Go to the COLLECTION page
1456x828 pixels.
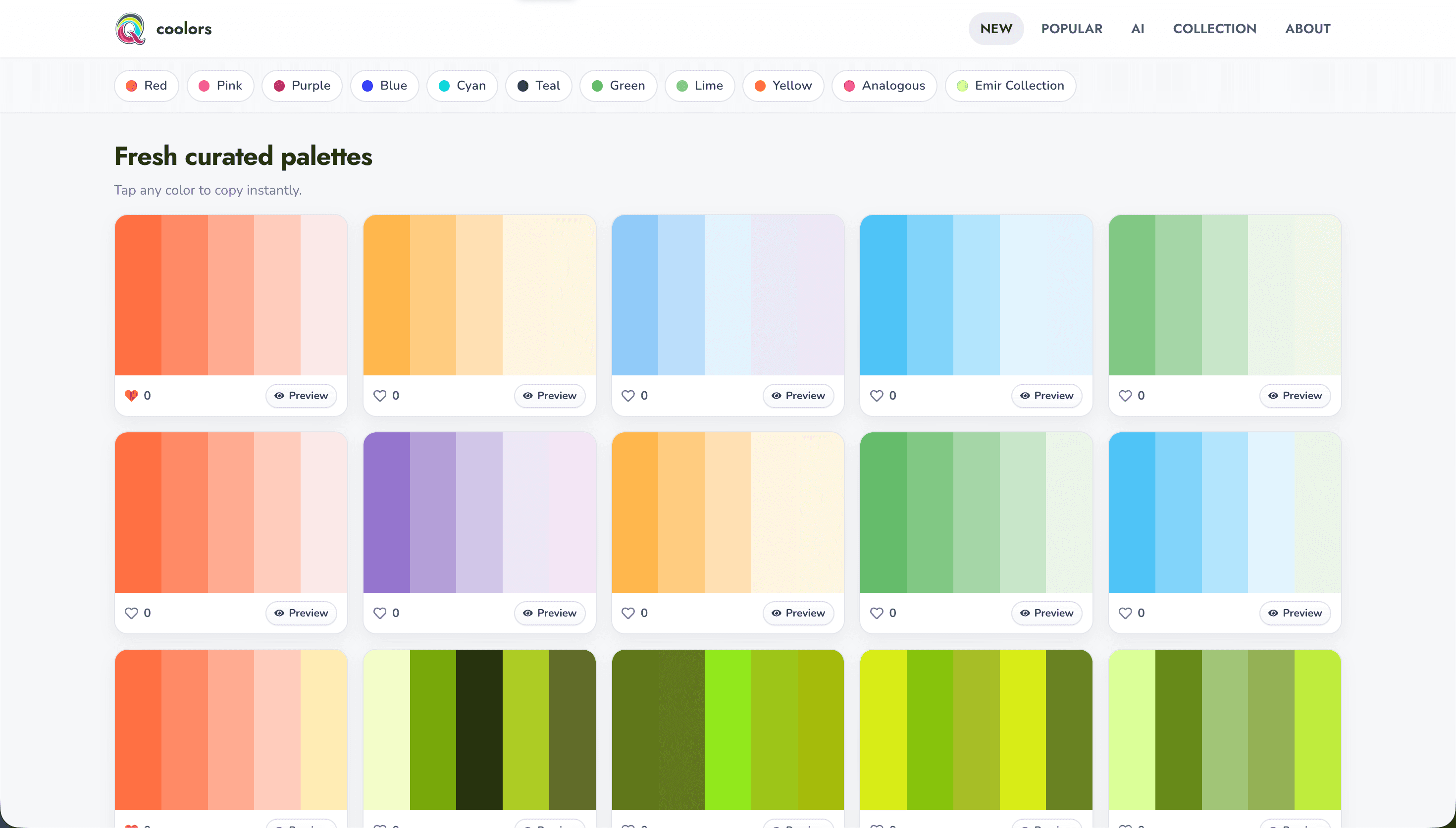[x=1214, y=28]
